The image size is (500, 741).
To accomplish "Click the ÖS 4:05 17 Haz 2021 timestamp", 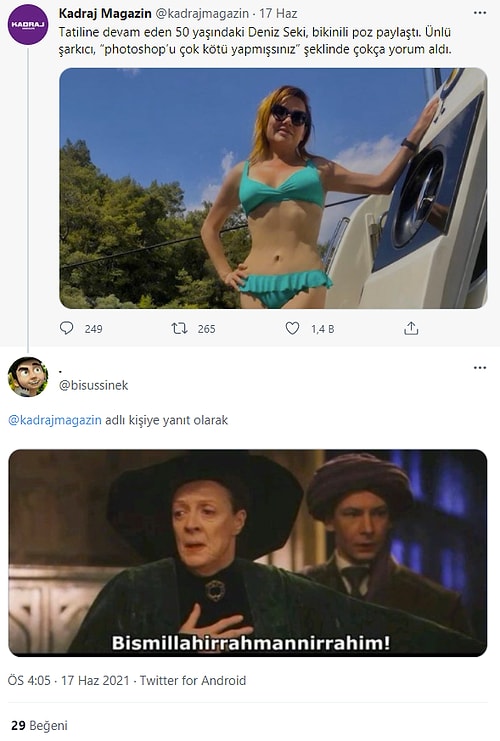I will tap(69, 680).
